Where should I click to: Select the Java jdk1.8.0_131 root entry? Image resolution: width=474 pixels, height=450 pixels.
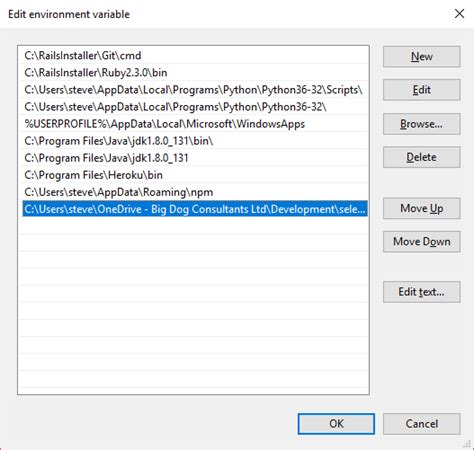click(195, 158)
